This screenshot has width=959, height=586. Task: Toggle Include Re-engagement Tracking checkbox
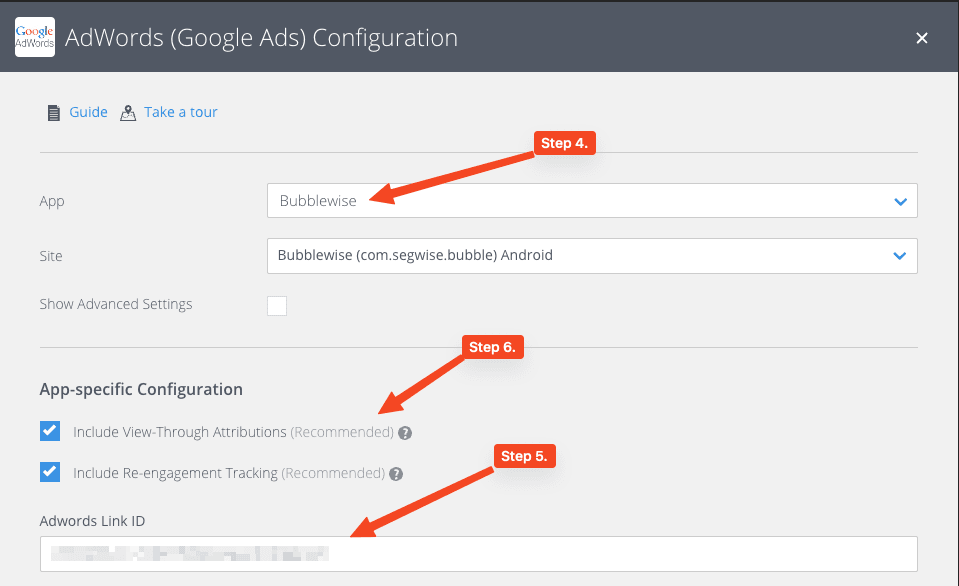pos(50,472)
